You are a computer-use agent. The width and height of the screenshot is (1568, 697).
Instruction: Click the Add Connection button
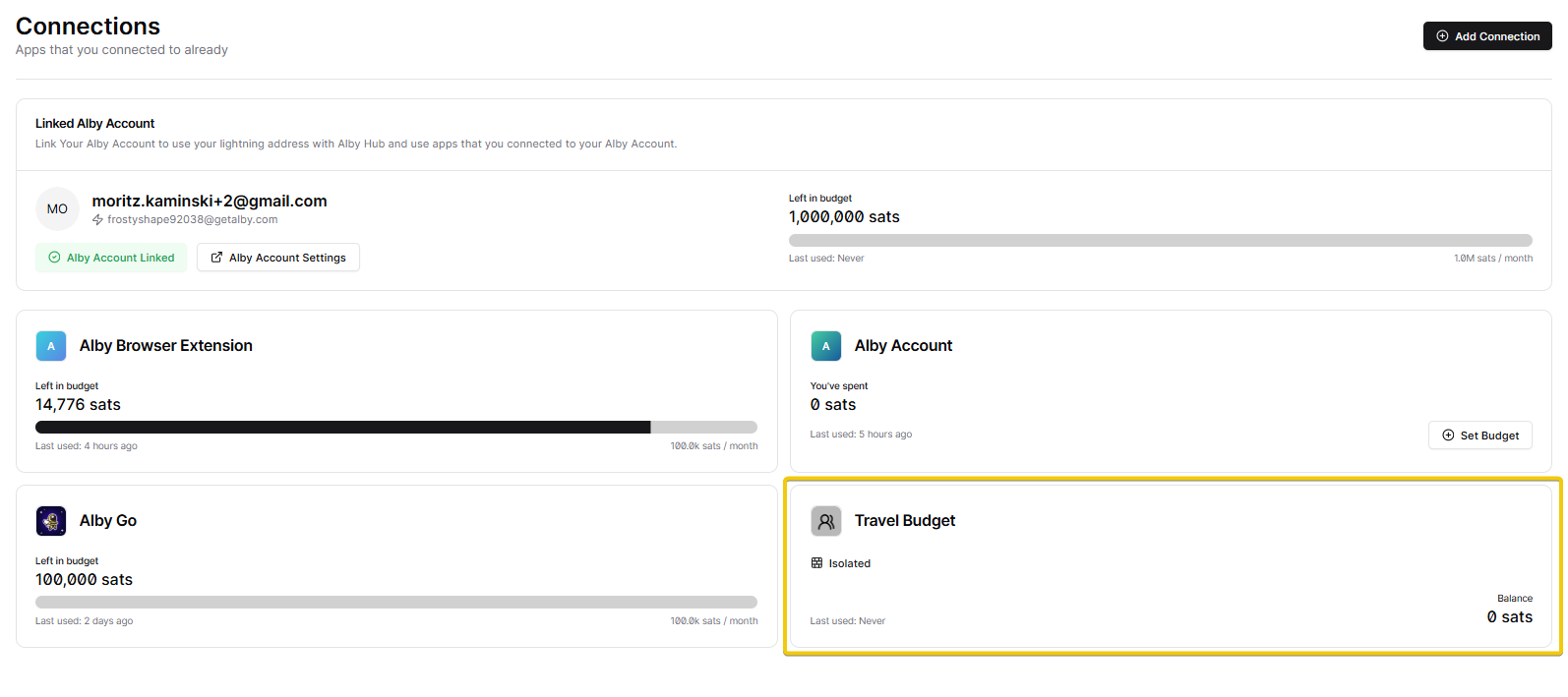point(1486,36)
